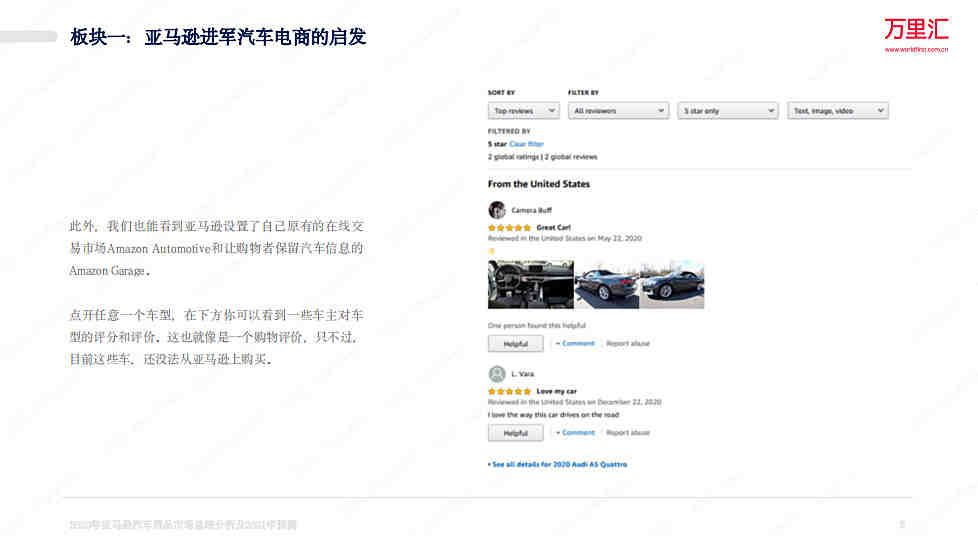This screenshot has height=536, width=978.
Task: Click L. Vara's profile avatar
Action: coord(497,374)
